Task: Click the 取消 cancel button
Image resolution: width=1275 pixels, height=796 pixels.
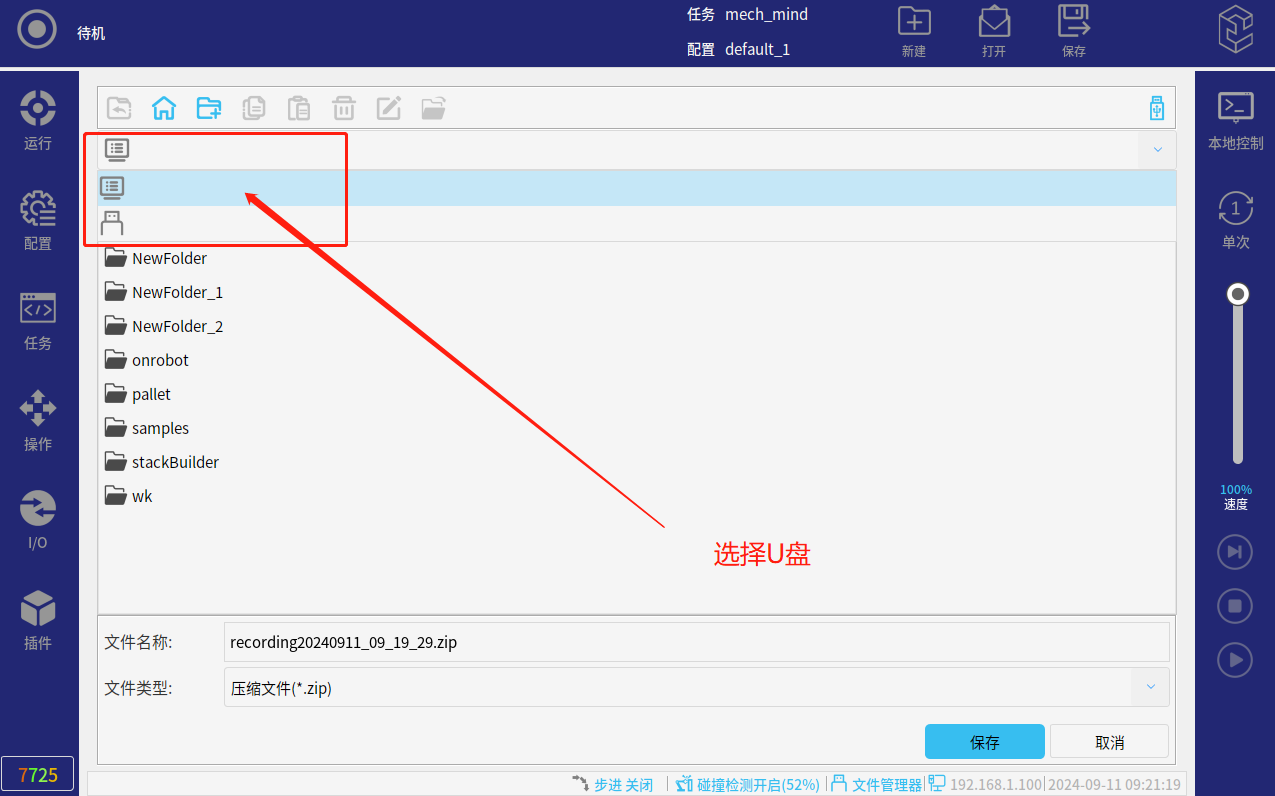Action: (x=1109, y=742)
